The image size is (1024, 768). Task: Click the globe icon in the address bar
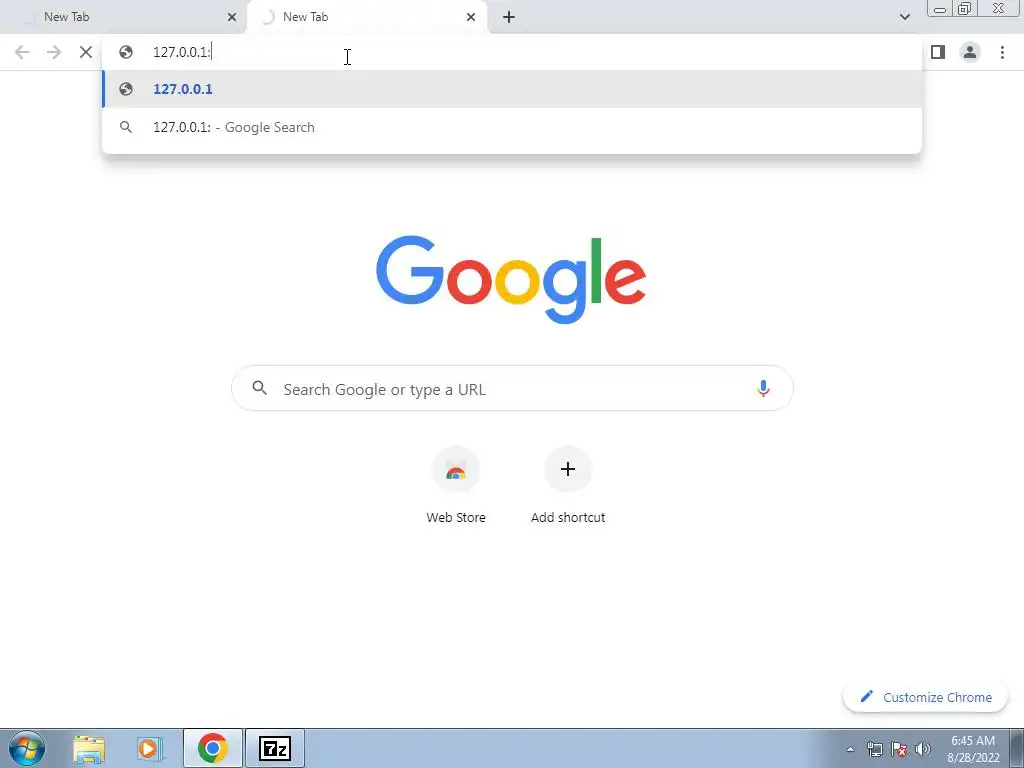coord(126,52)
